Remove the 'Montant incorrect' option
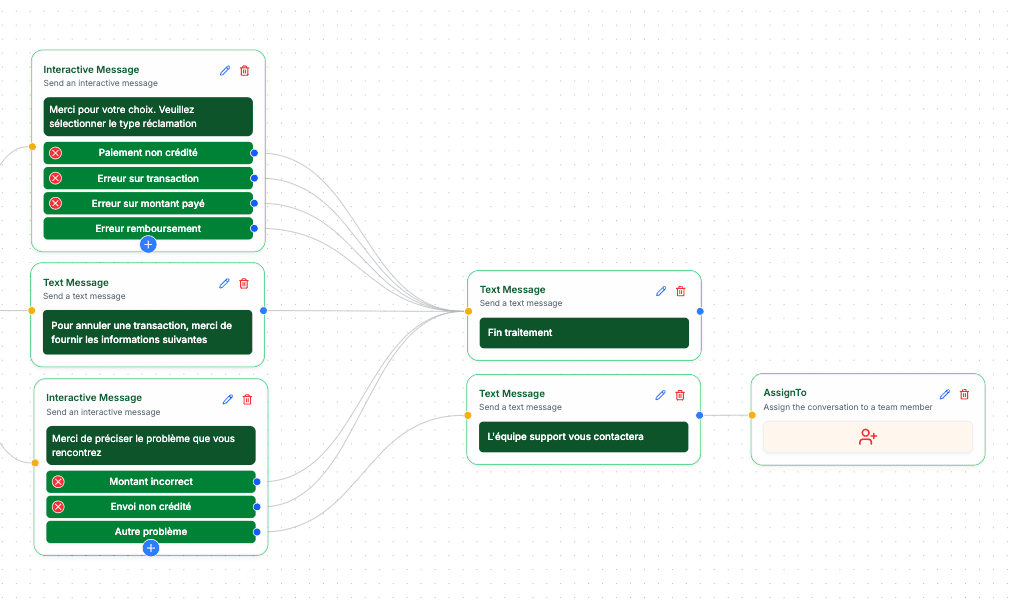 (58, 482)
